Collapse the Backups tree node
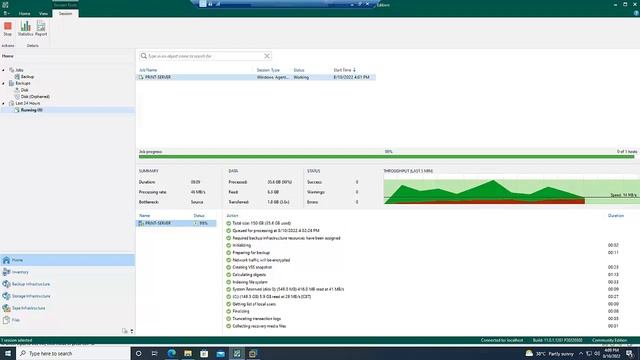 tap(4, 83)
